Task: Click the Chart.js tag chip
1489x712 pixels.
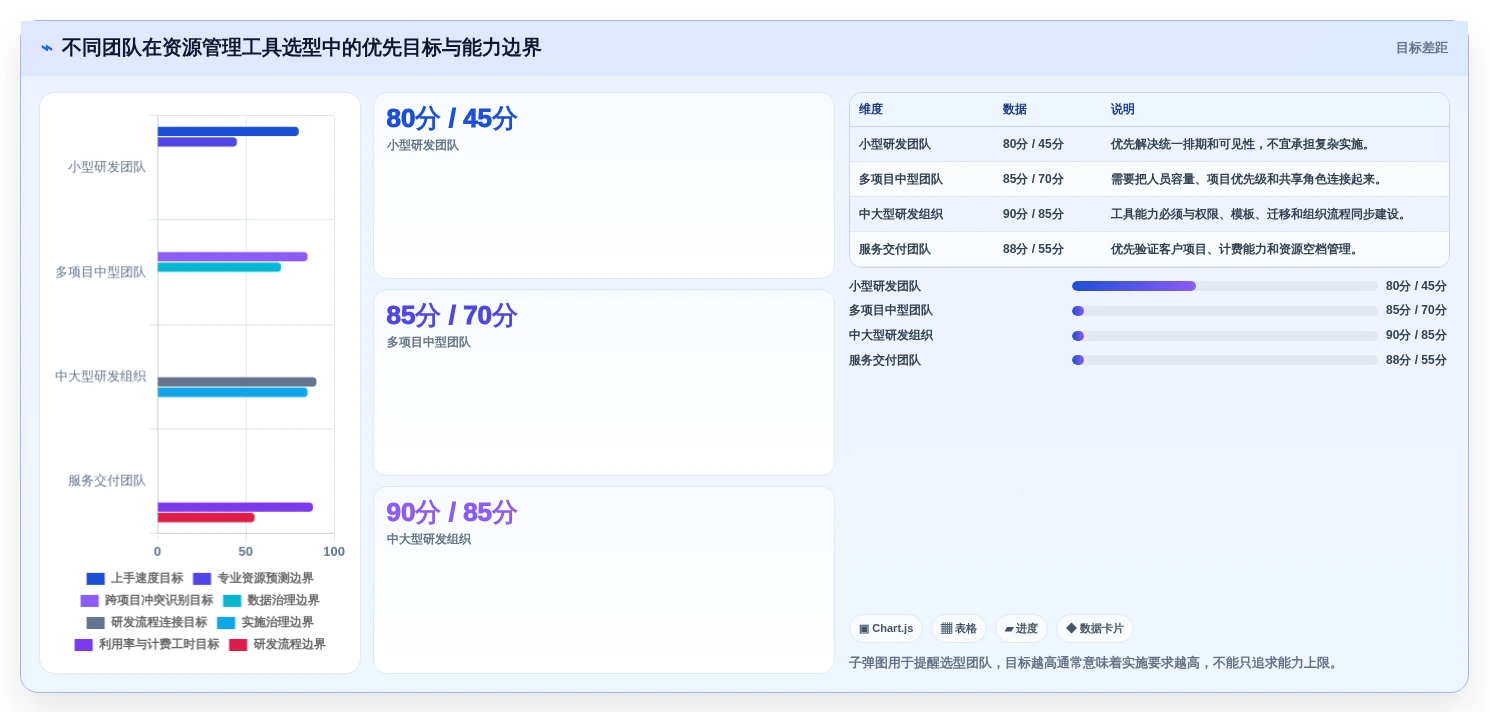Action: [886, 629]
